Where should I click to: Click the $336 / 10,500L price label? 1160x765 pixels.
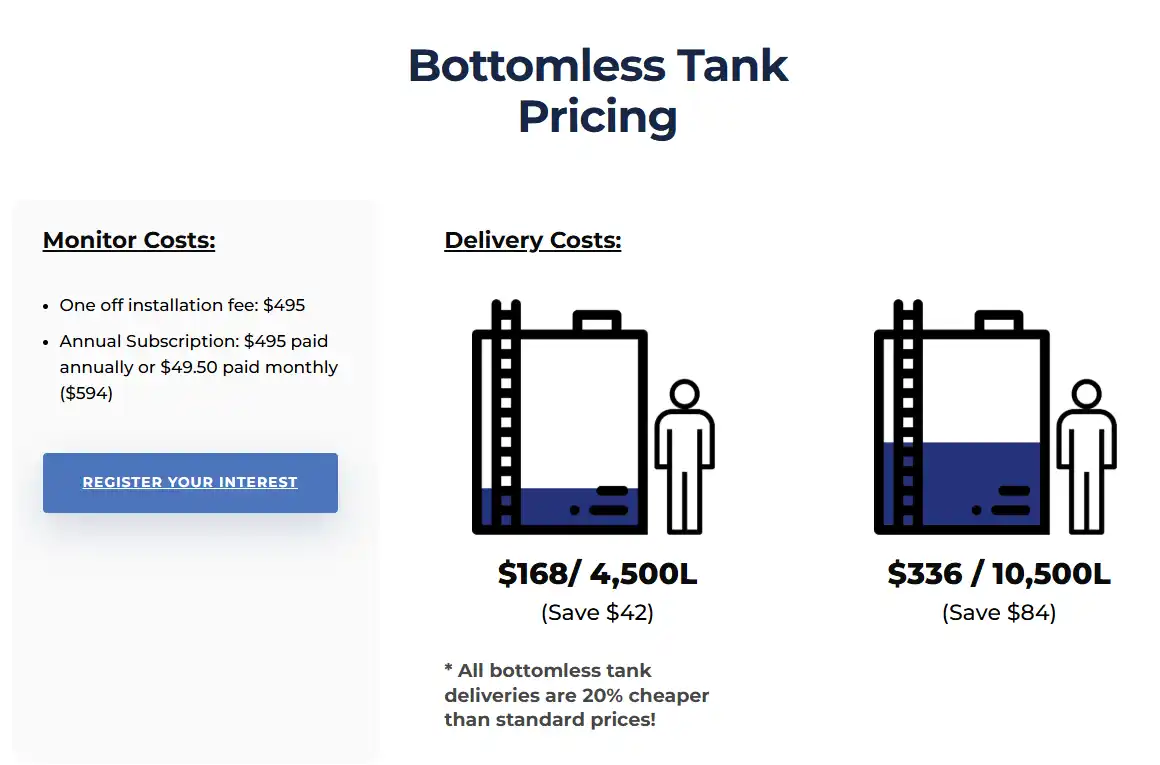click(x=999, y=574)
